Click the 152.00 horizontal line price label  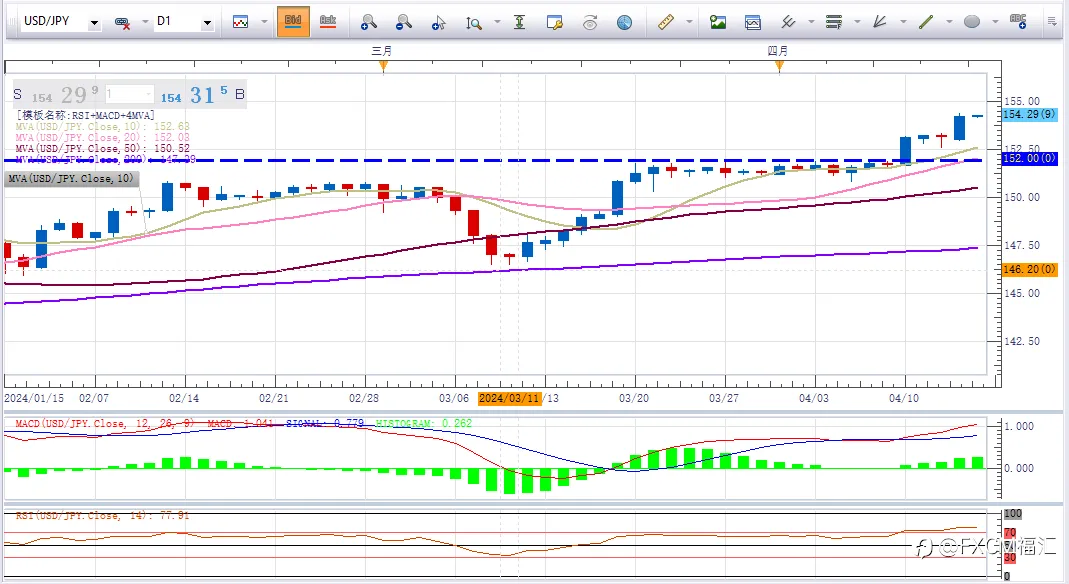point(1029,158)
